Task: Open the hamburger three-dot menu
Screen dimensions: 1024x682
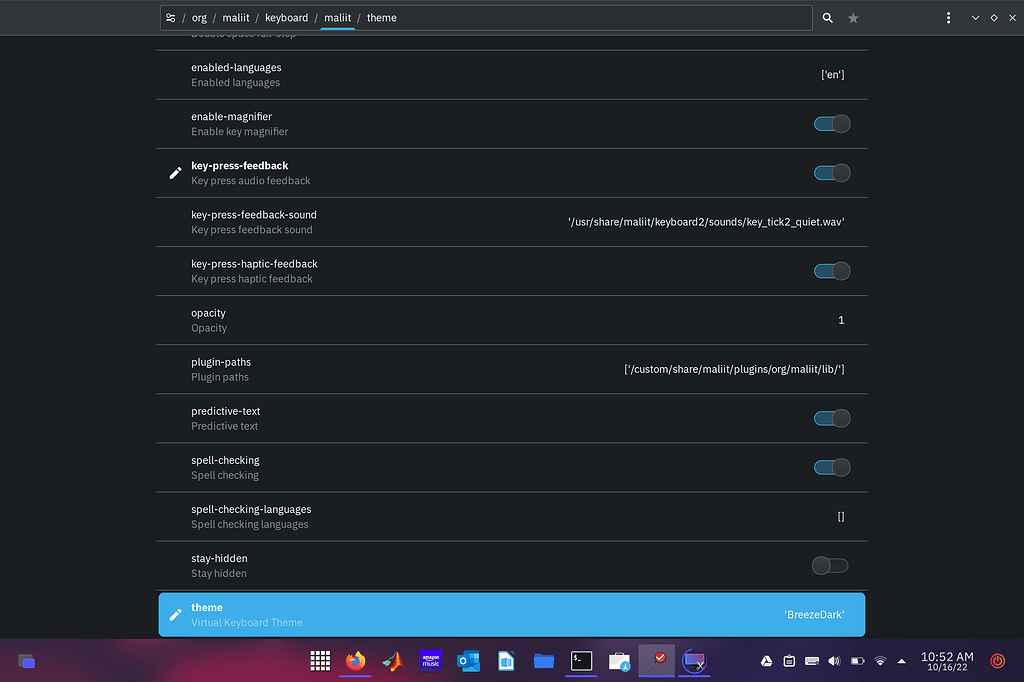Action: click(x=947, y=17)
